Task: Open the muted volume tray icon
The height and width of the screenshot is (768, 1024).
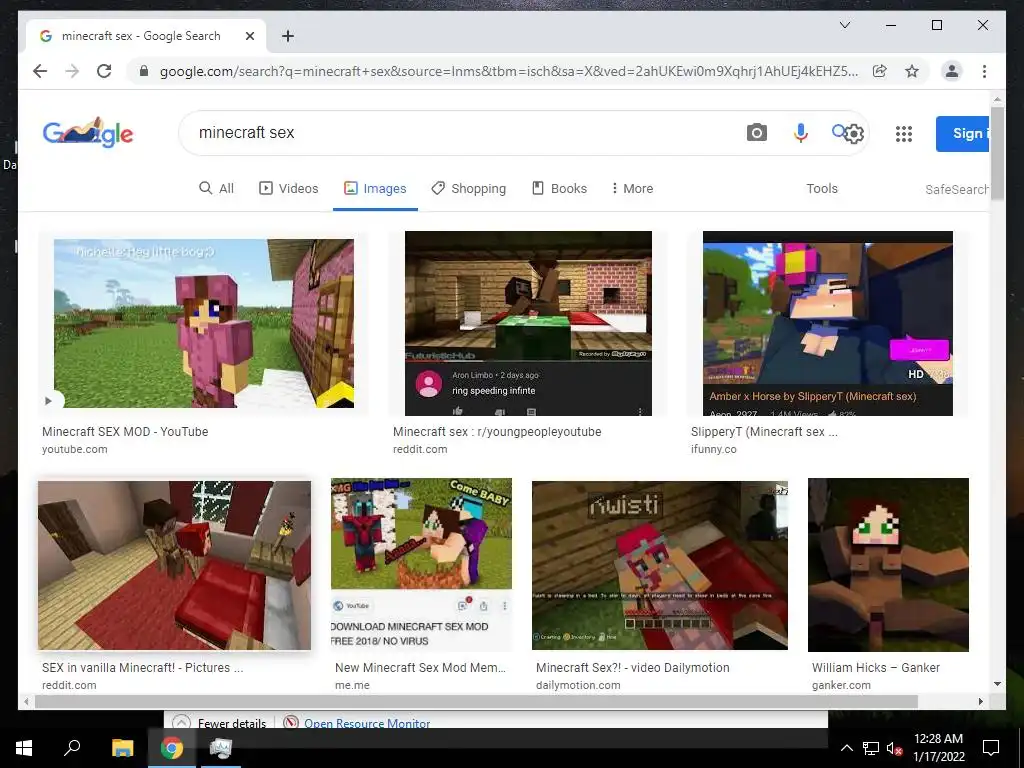Action: tap(894, 748)
